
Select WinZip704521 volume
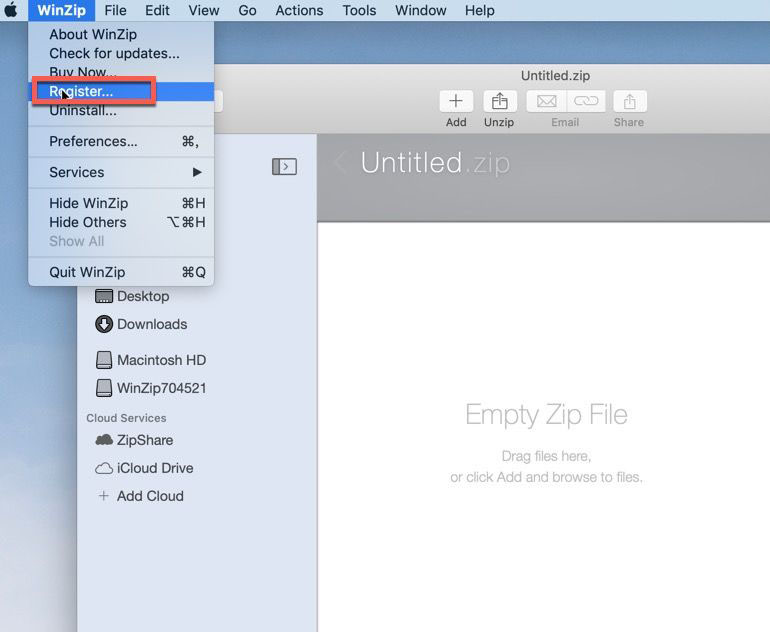coord(150,388)
